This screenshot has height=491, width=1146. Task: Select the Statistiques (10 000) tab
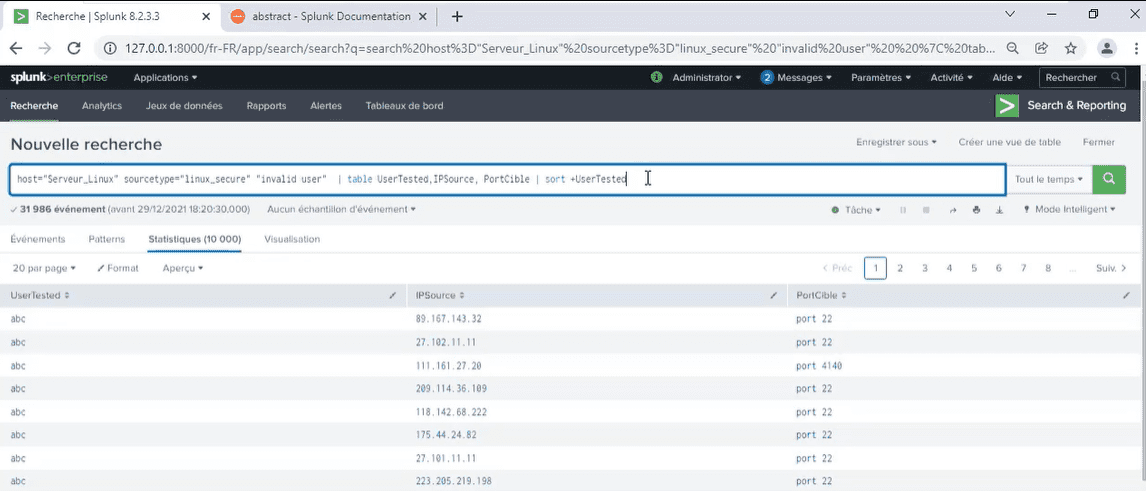pos(194,239)
